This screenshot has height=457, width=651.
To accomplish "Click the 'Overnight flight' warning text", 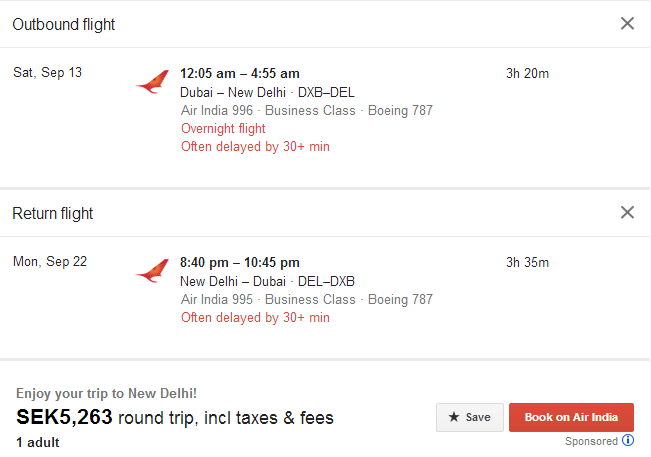I will (223, 129).
